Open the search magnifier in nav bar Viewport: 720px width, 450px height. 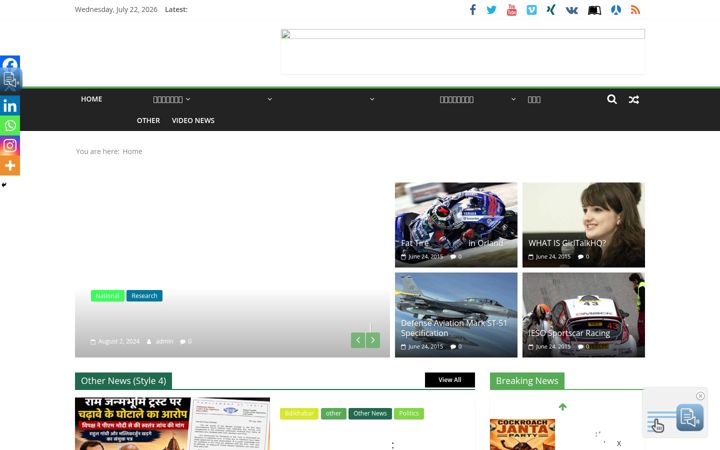click(x=612, y=99)
